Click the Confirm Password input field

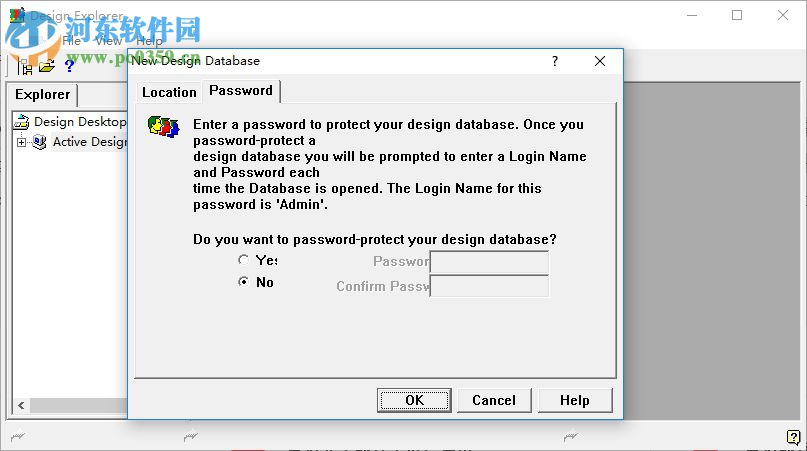coord(489,286)
